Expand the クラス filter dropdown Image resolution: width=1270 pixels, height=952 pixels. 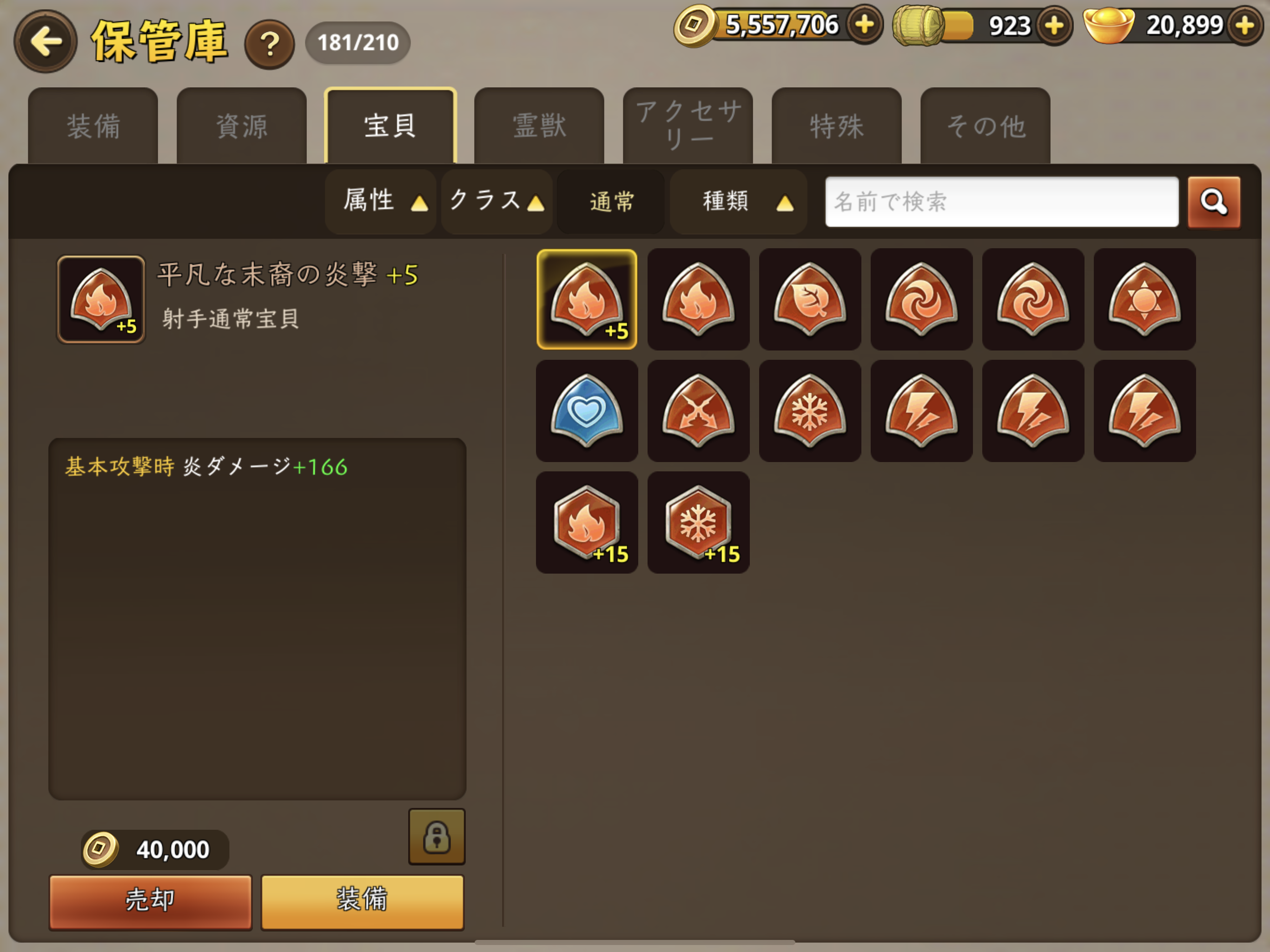point(496,202)
